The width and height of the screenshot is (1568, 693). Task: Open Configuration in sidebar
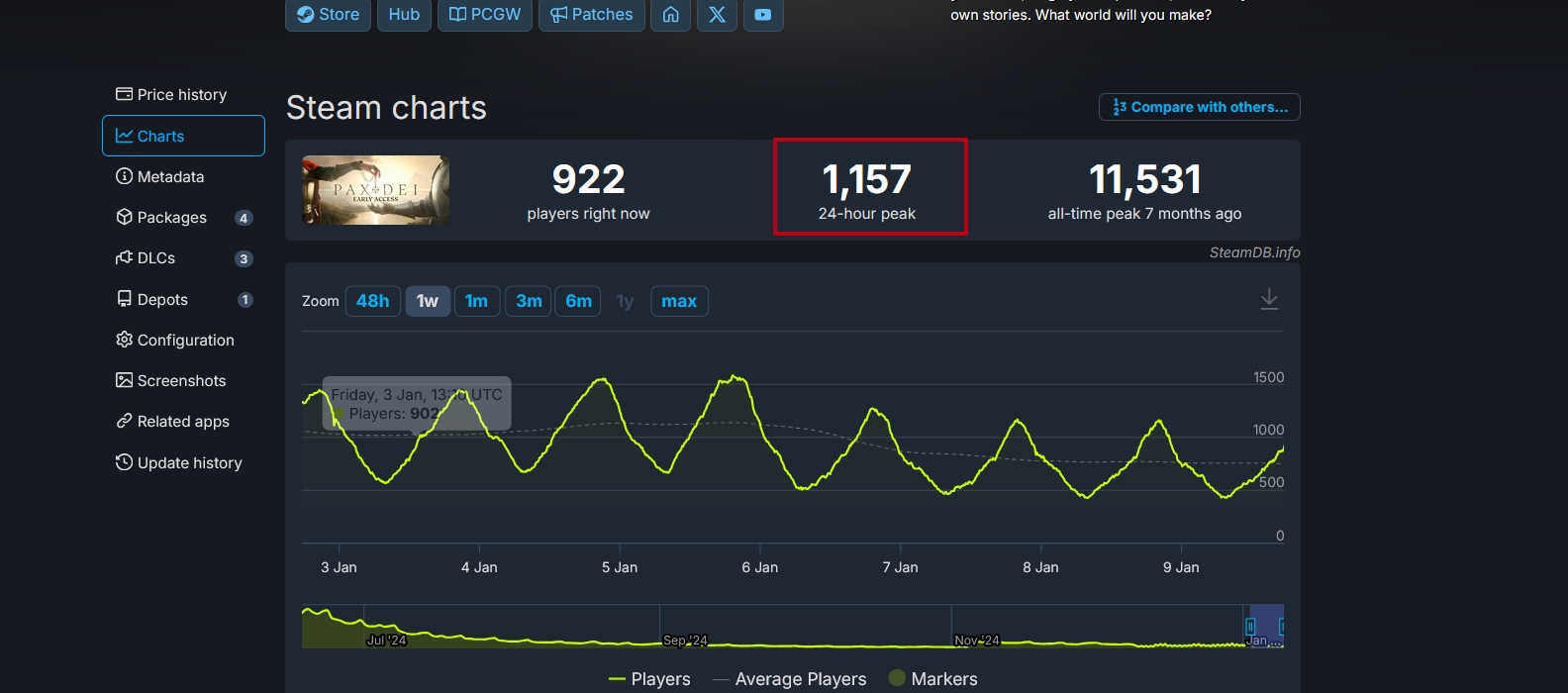pyautogui.click(x=183, y=340)
